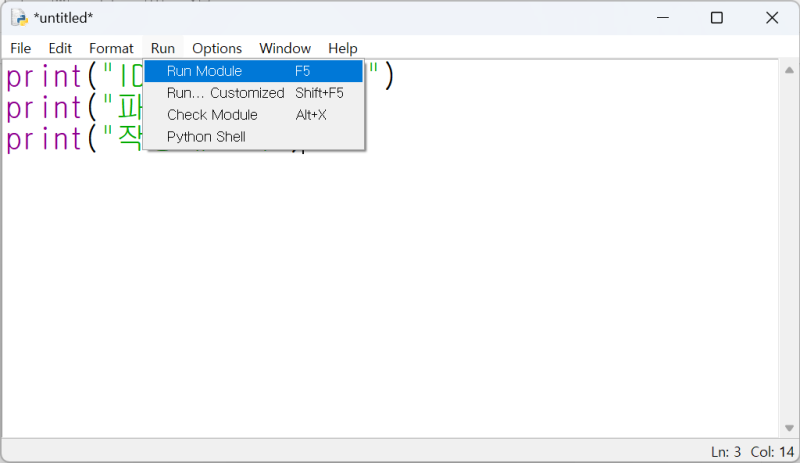Image resolution: width=800 pixels, height=463 pixels.
Task: Open the Format menu
Action: [x=111, y=48]
